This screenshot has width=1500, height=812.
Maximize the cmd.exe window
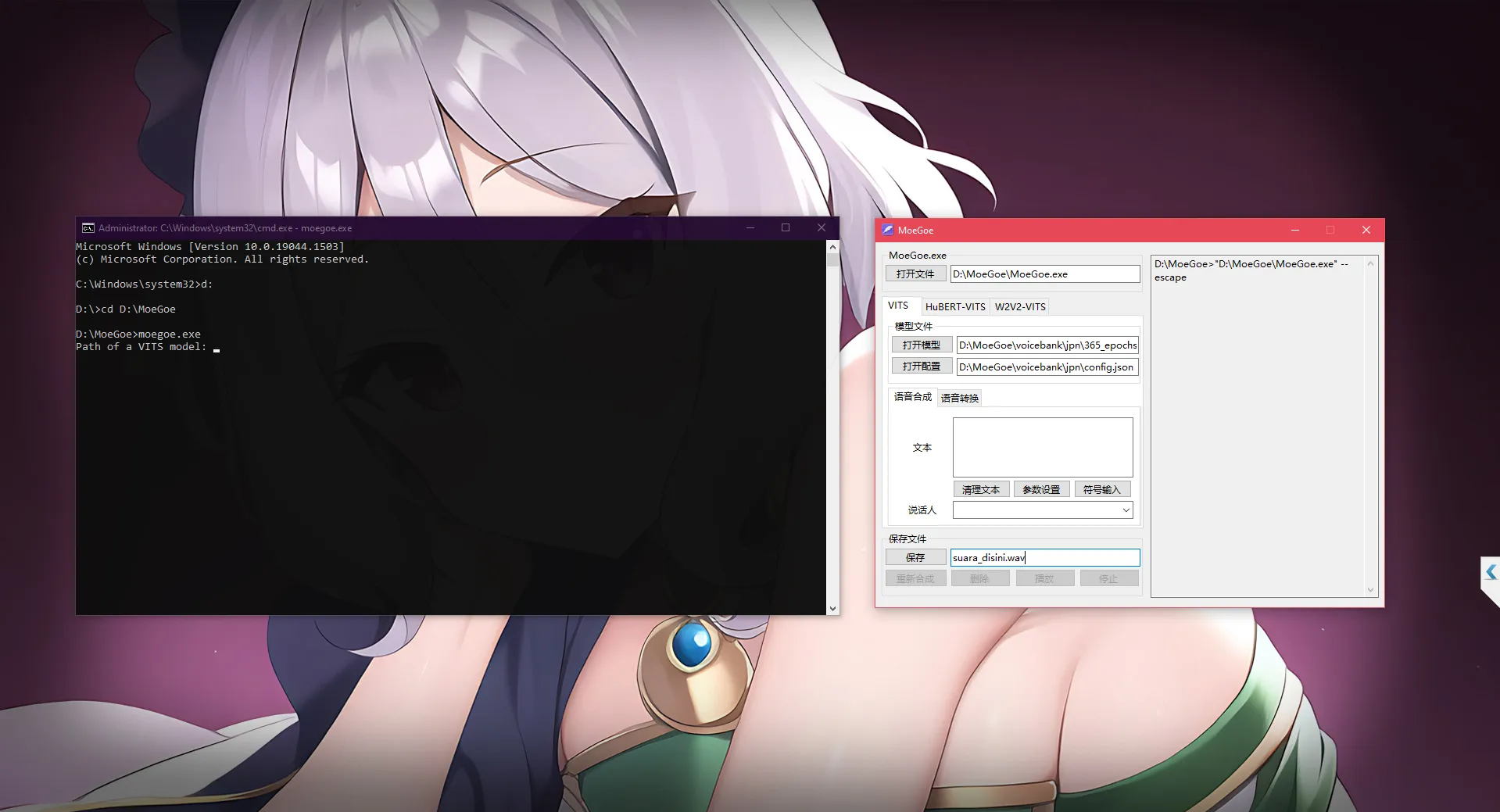point(786,227)
